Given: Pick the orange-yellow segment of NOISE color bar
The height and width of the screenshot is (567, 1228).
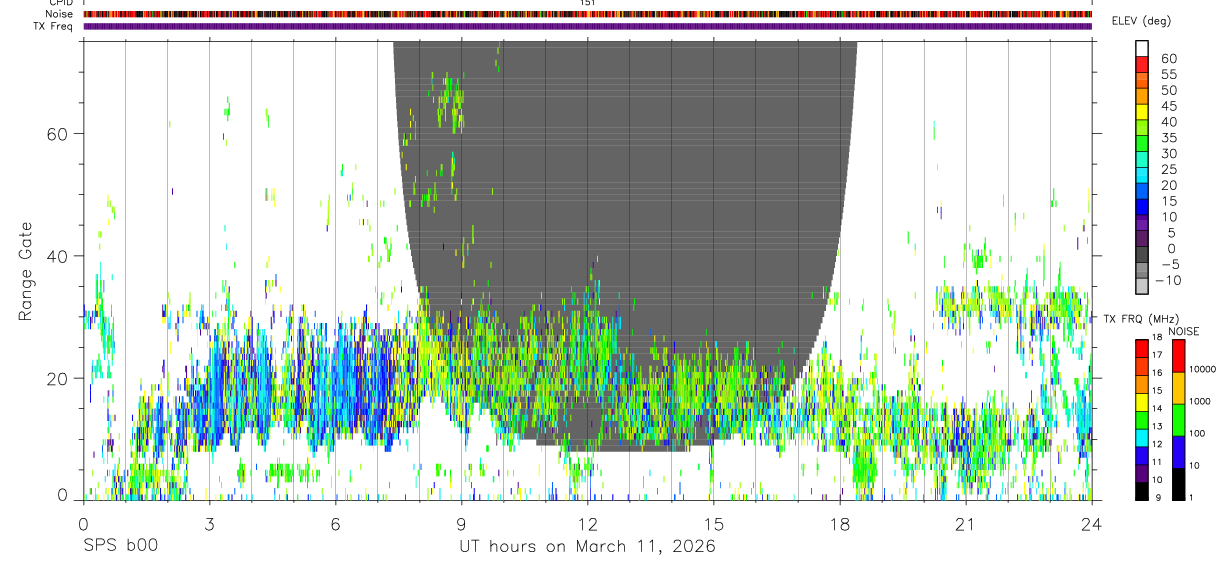Looking at the screenshot, I should 1177,388.
